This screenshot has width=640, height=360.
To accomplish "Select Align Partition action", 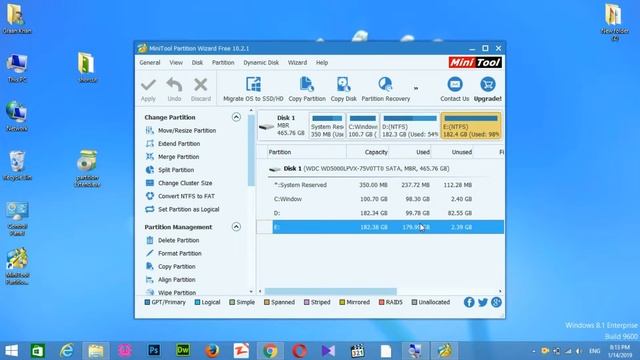I will (170, 280).
